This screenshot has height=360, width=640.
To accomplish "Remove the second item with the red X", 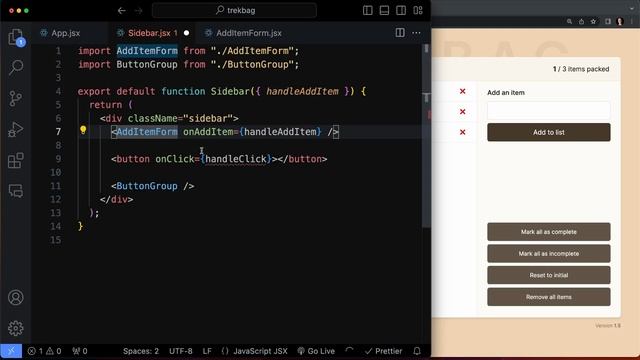I will click(462, 111).
